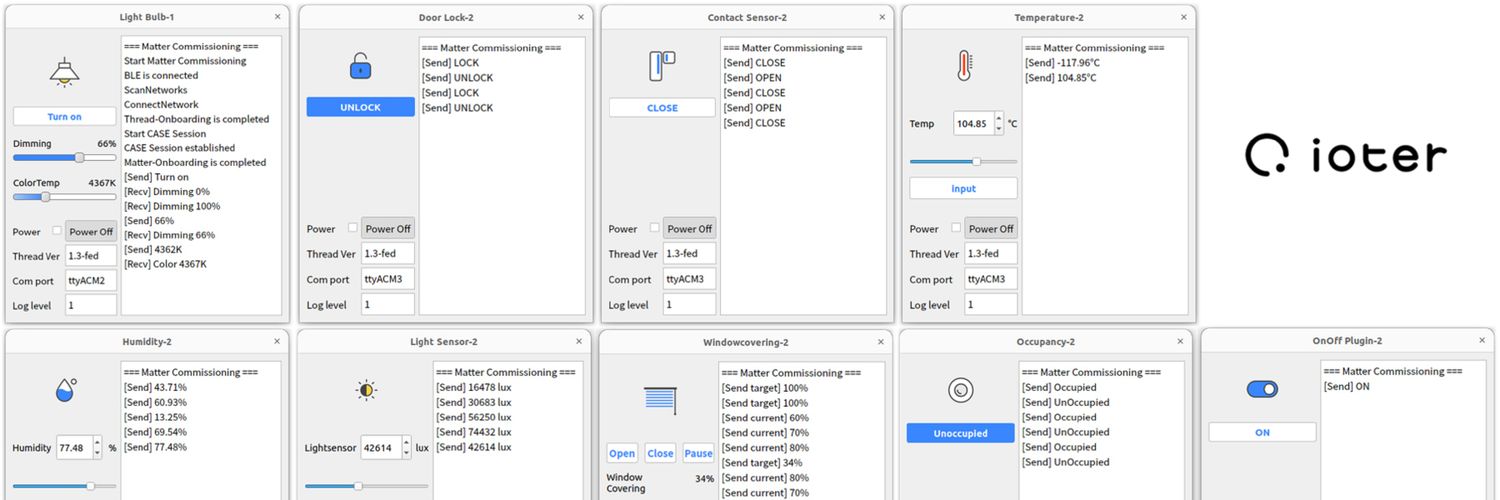Close the Door Lock-2 window
The width and height of the screenshot is (1500, 500).
coord(580,17)
